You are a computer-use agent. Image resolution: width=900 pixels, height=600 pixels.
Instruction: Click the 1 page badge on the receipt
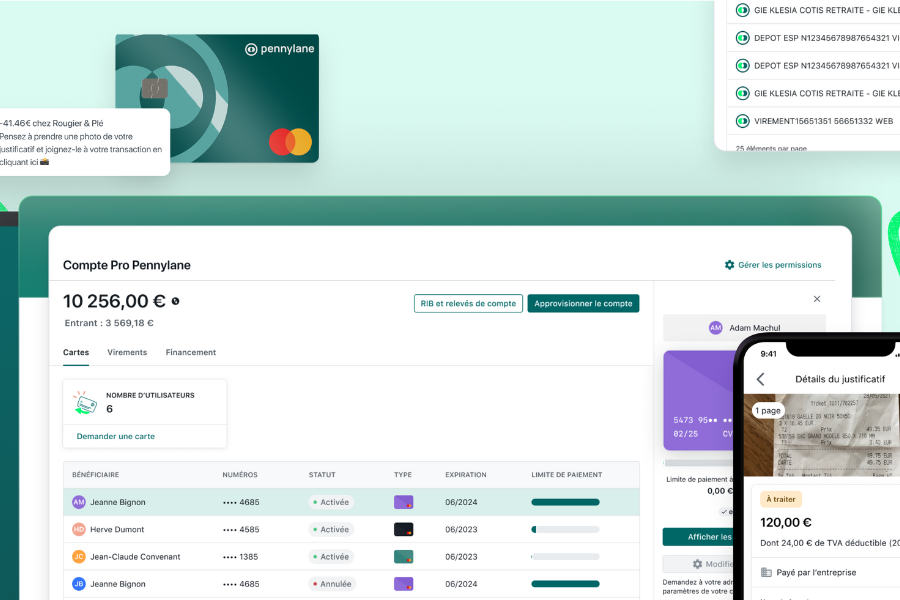coord(768,410)
